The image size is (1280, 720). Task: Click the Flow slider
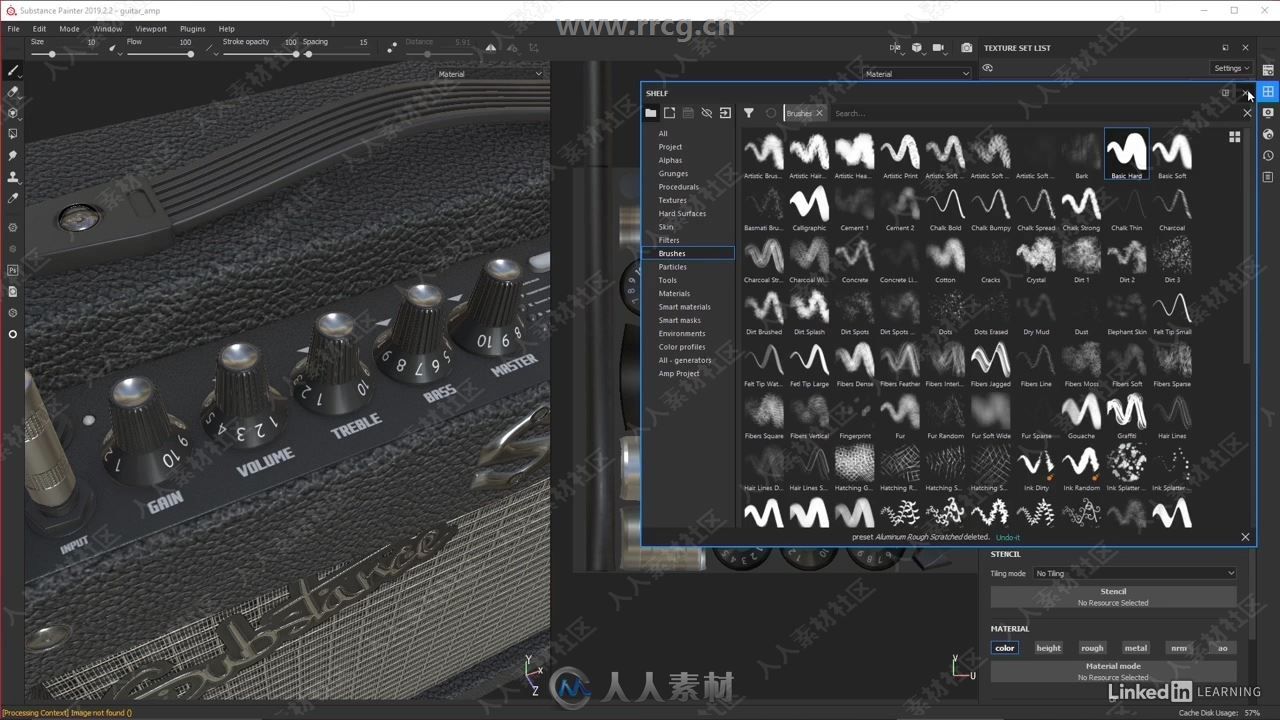159,54
